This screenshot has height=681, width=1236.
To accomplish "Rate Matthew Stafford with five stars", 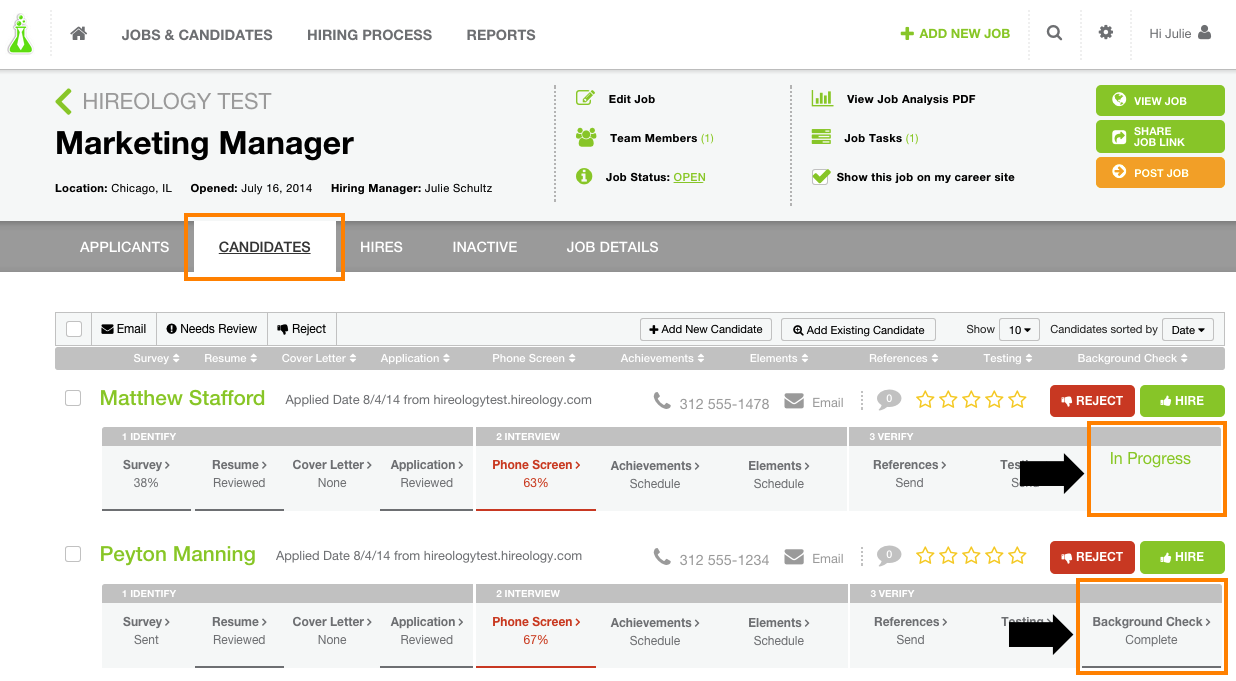I will [x=1017, y=399].
